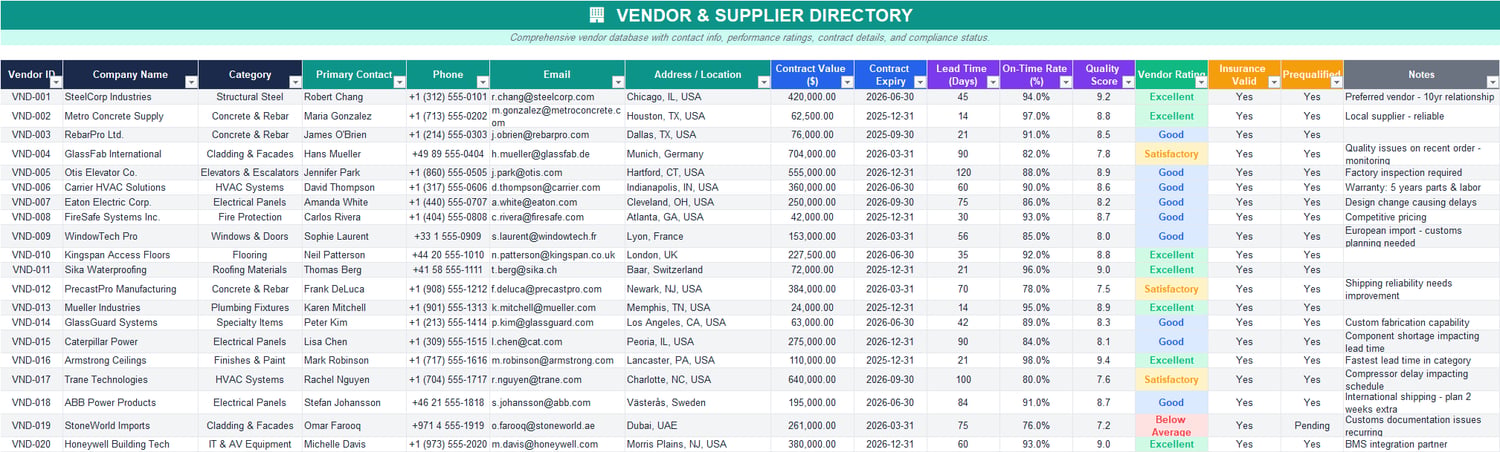Click the Dubai, UAE address cell
The height and width of the screenshot is (452, 1500).
coord(698,425)
